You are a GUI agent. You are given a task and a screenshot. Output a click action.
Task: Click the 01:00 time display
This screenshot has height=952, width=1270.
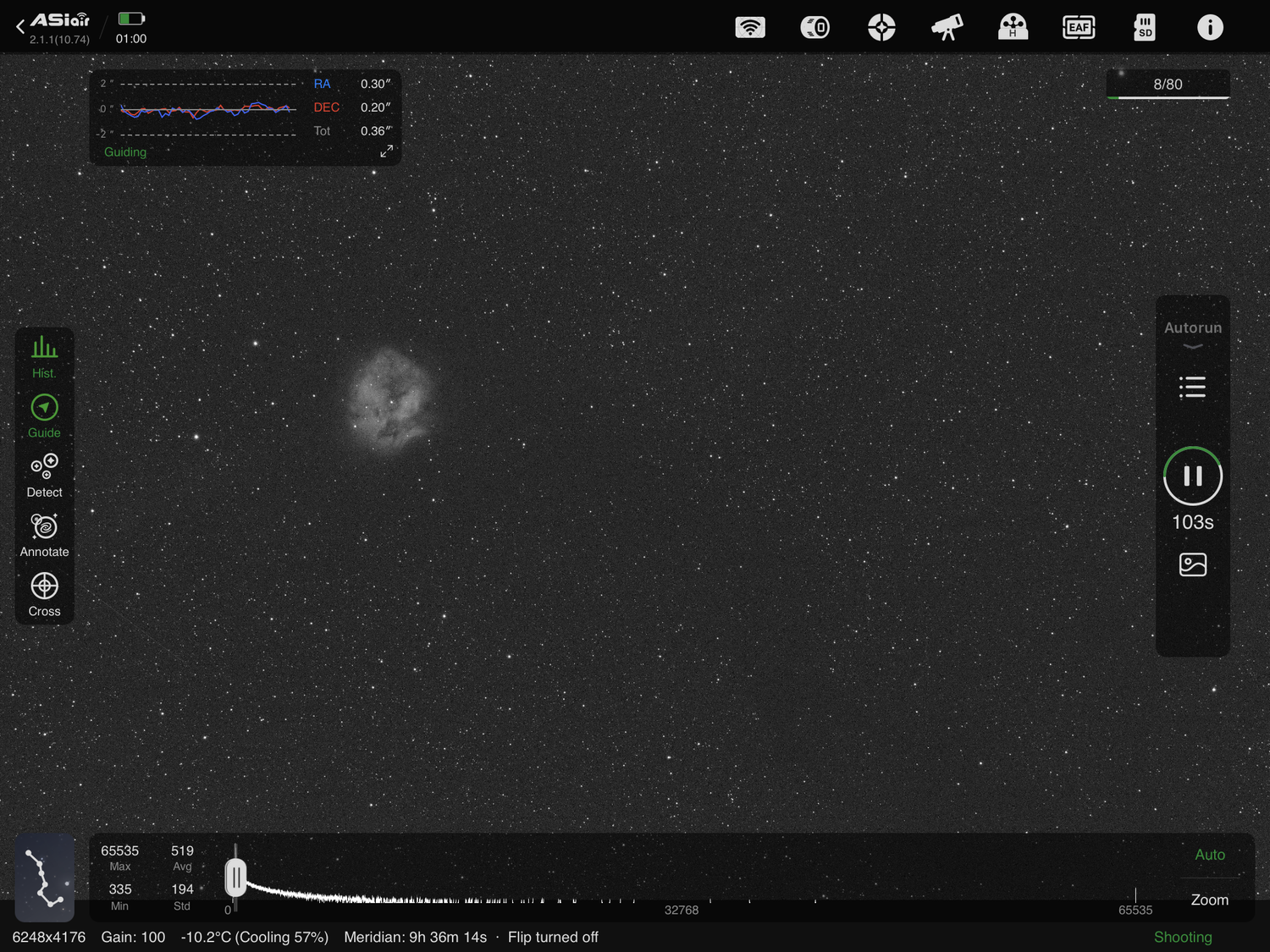tap(131, 39)
